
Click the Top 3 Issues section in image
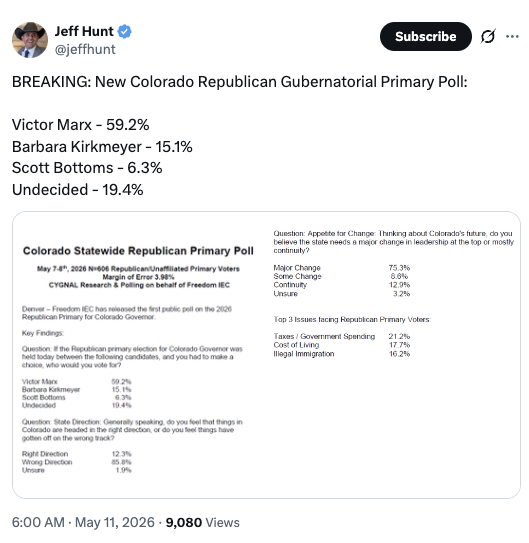click(352, 320)
